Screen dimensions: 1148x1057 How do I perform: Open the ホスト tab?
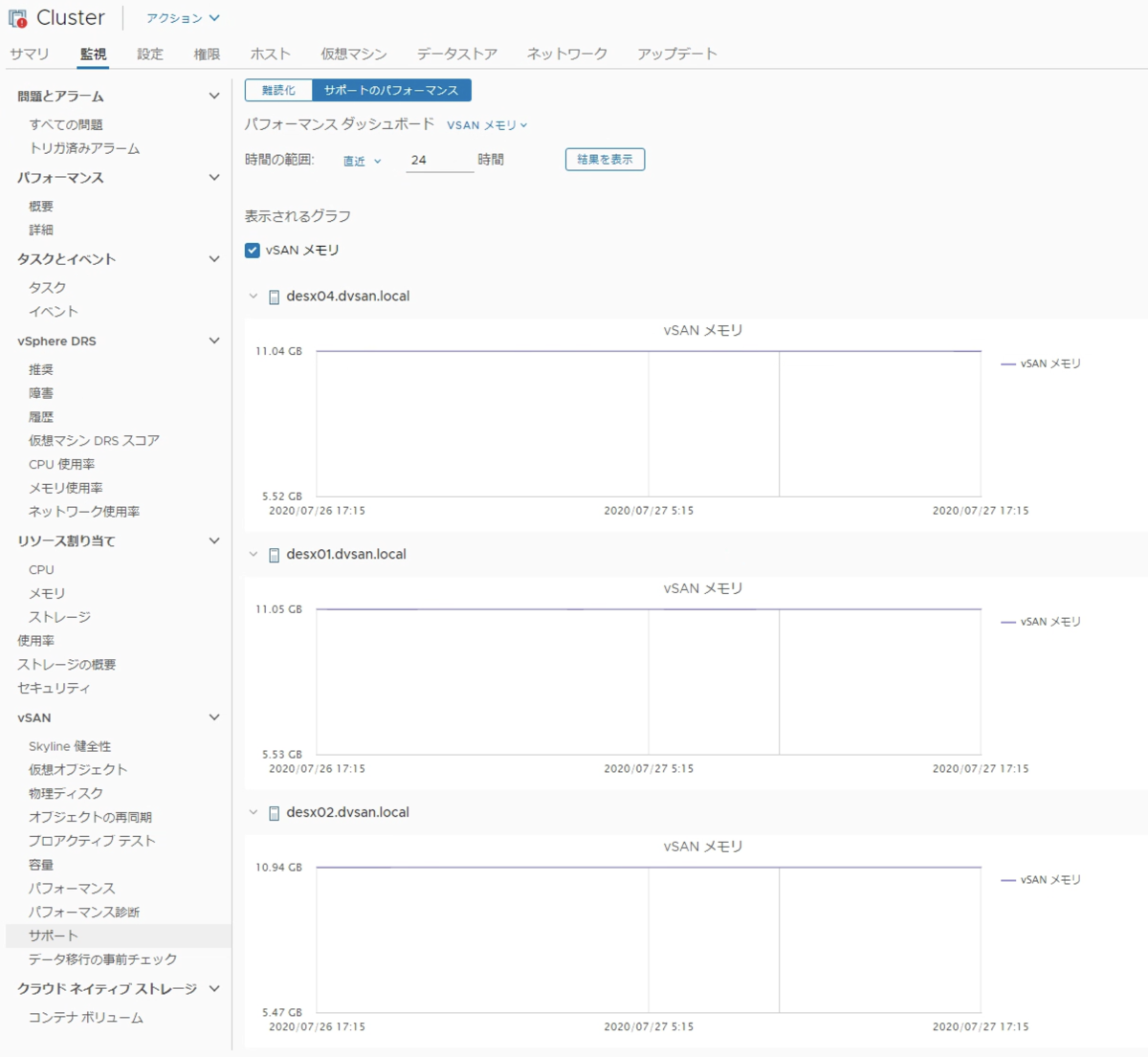[271, 54]
